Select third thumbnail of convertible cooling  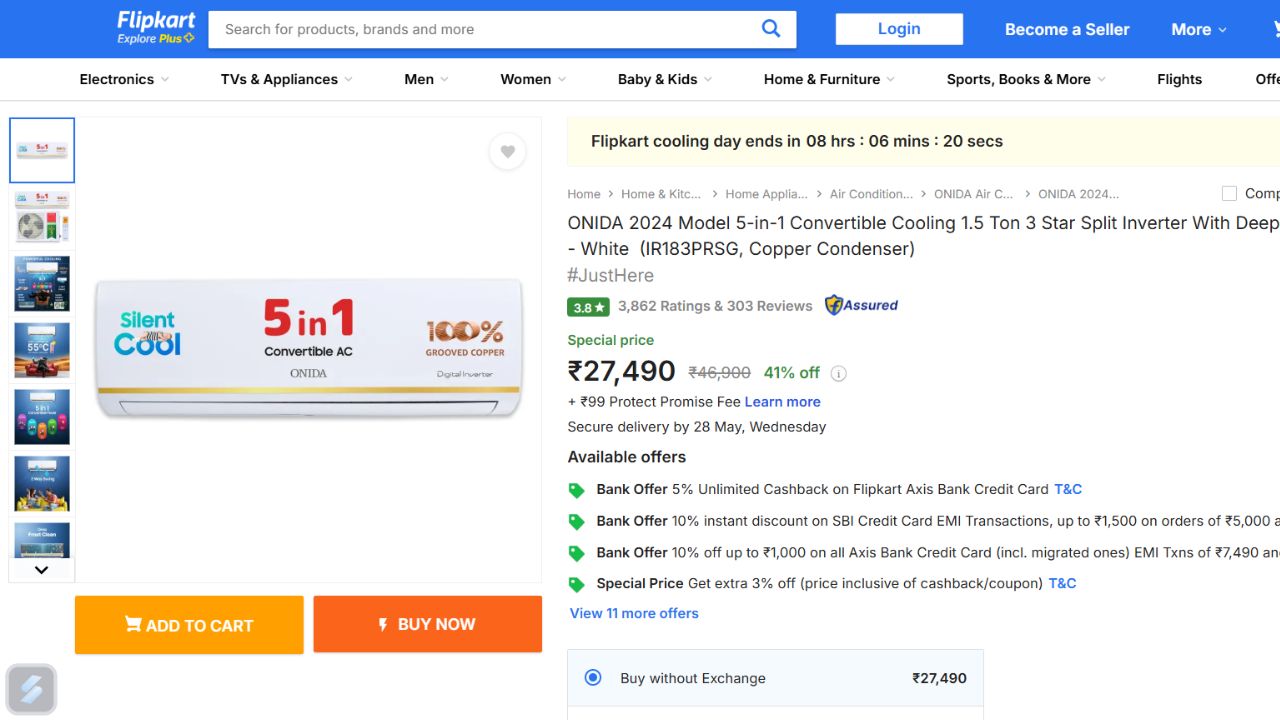tap(42, 284)
